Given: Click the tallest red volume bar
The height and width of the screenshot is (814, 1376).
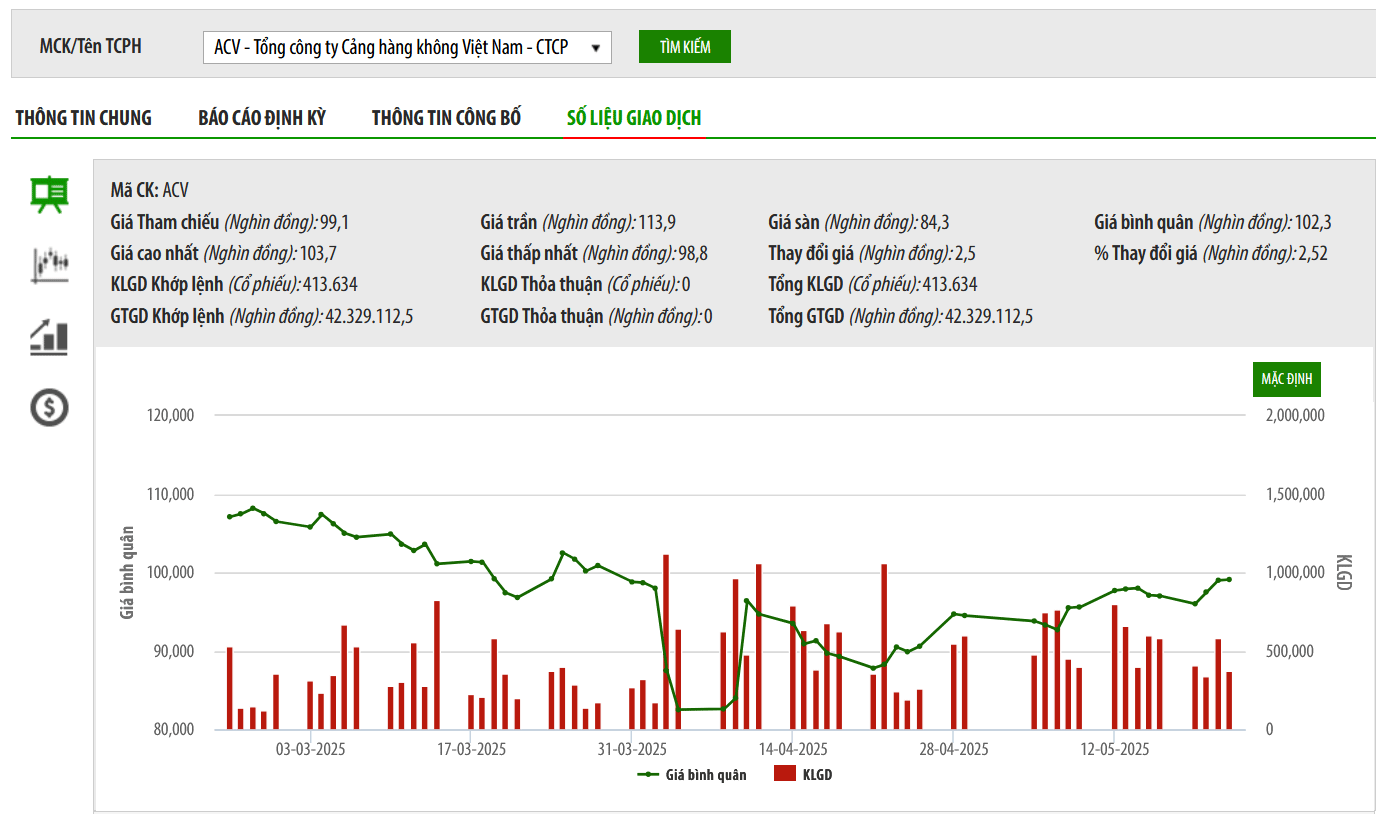Looking at the screenshot, I should pyautogui.click(x=666, y=641).
